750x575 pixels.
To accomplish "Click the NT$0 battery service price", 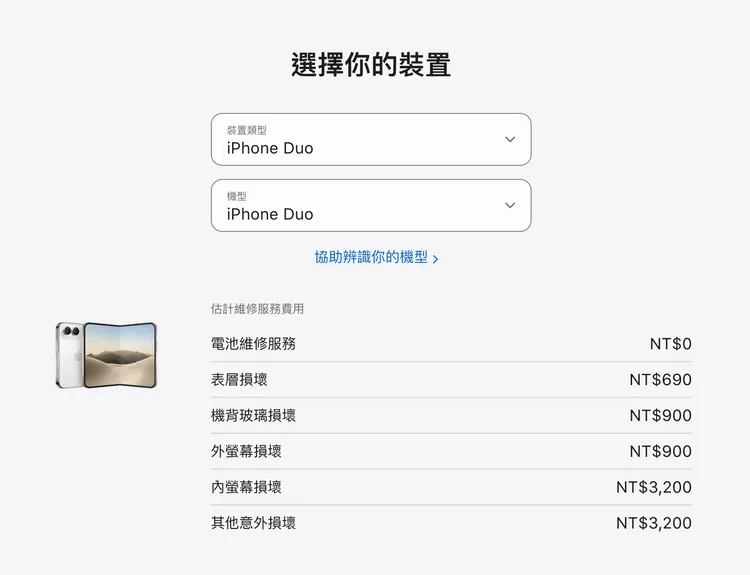I will (x=671, y=343).
